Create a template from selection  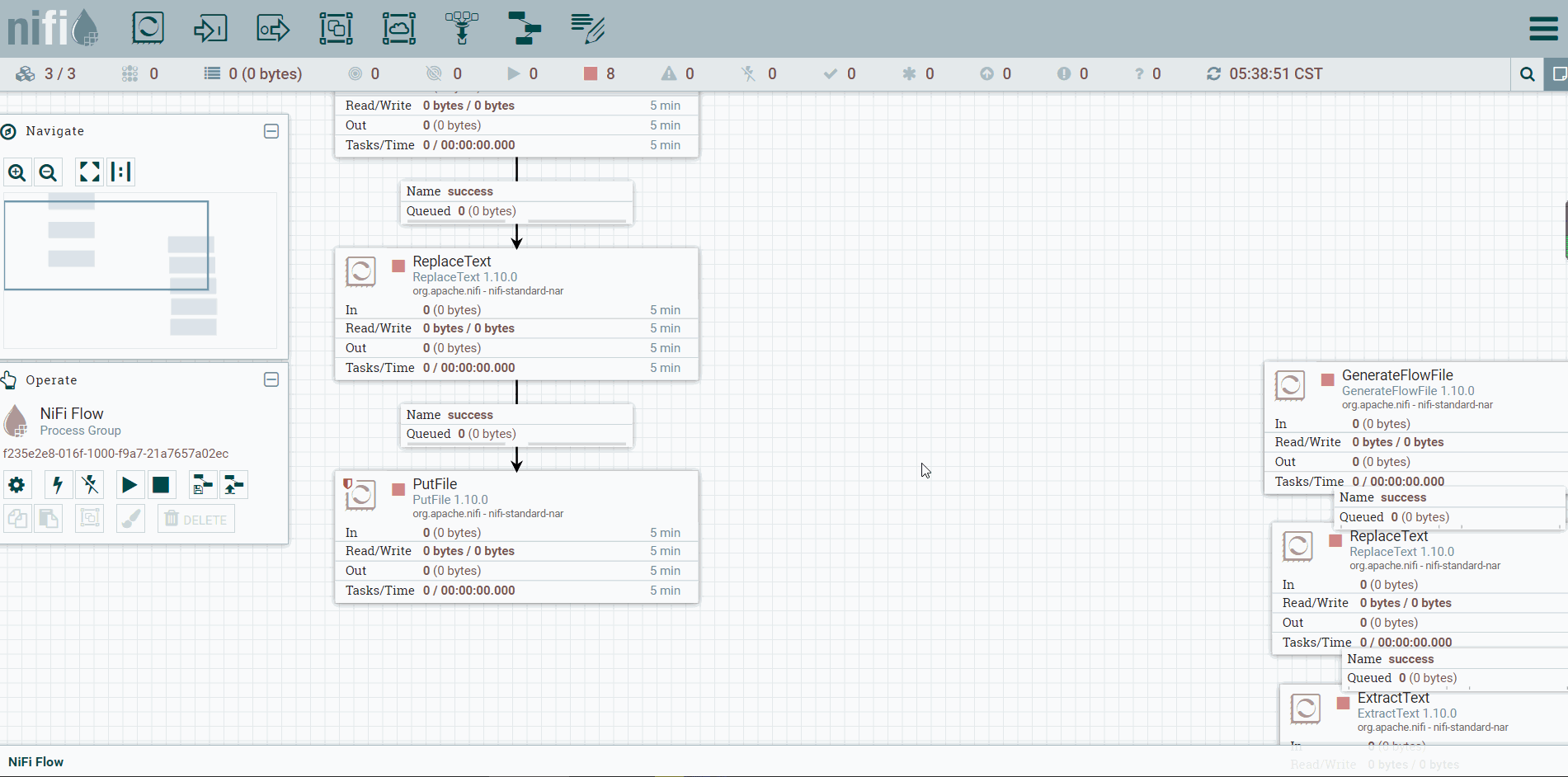(x=202, y=485)
